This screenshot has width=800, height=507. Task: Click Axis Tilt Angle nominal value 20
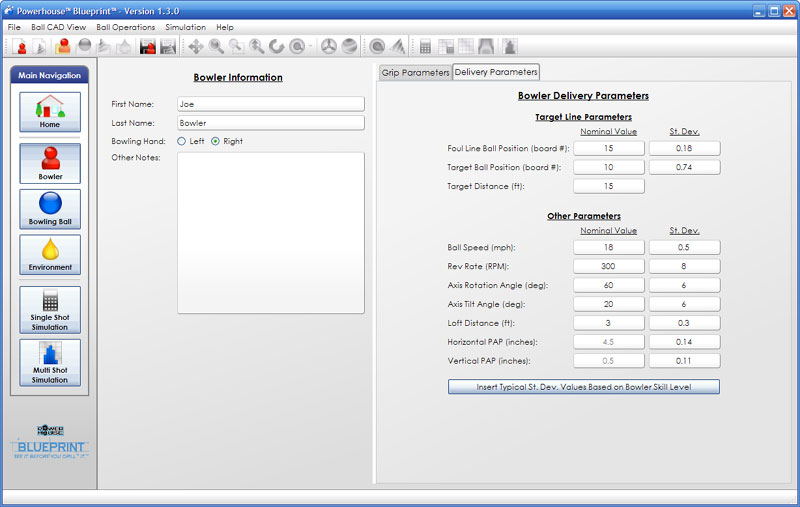(x=609, y=304)
